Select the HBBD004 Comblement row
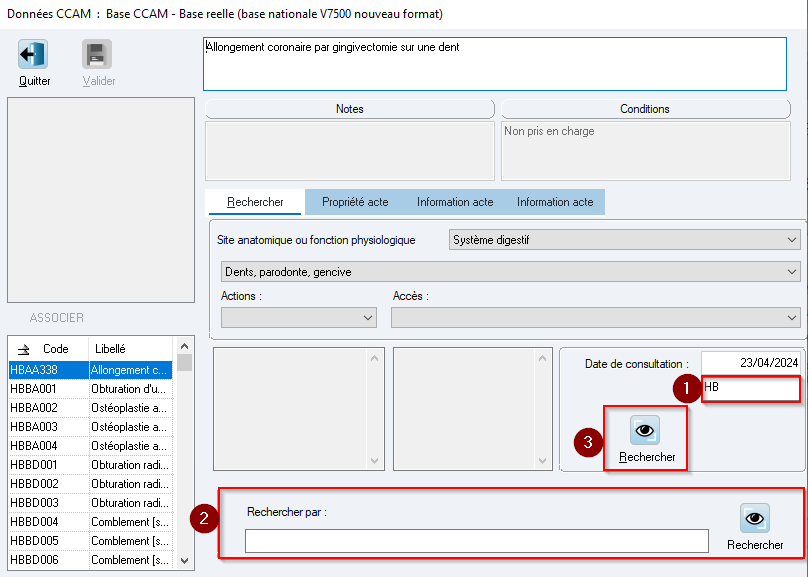This screenshot has width=808, height=577. point(90,522)
